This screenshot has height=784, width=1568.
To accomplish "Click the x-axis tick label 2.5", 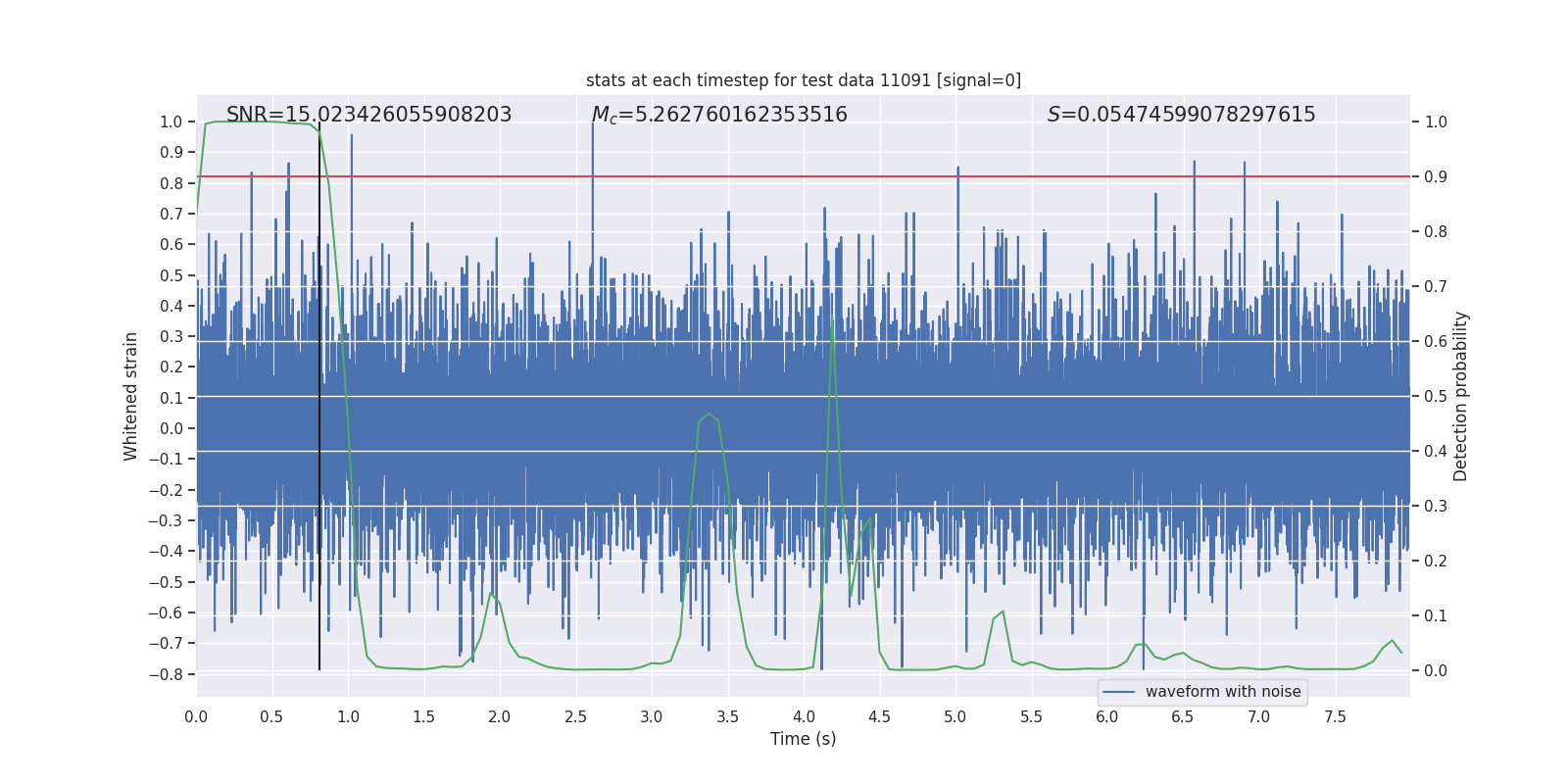I will (x=575, y=716).
